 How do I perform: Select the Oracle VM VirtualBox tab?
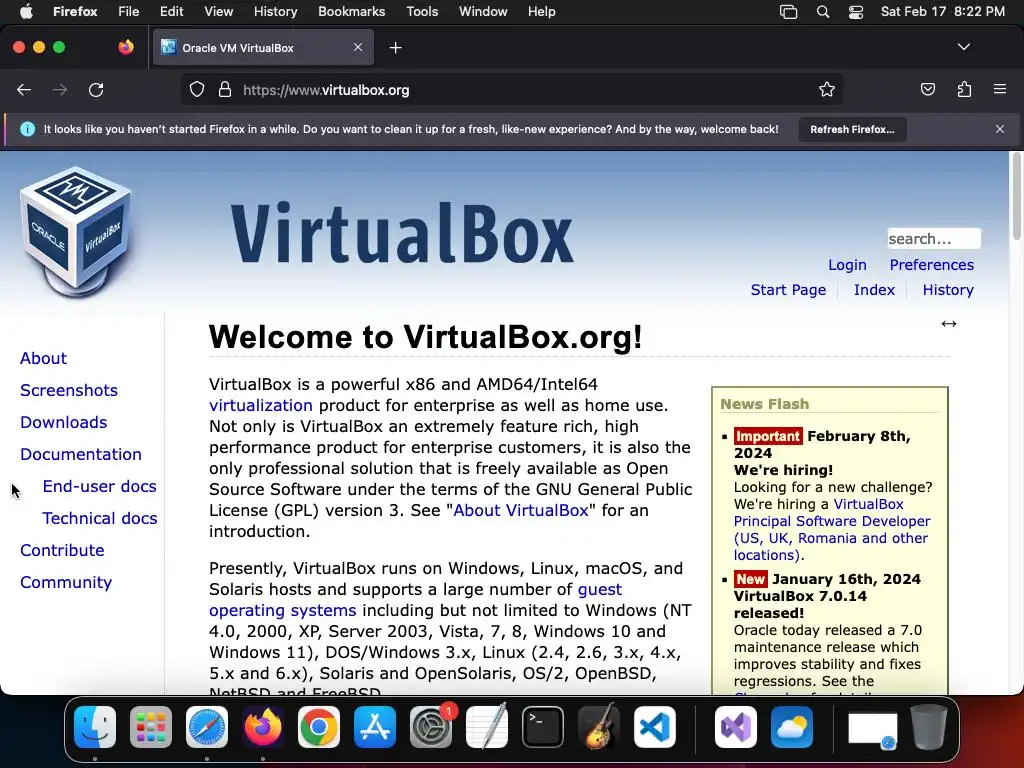(x=263, y=47)
